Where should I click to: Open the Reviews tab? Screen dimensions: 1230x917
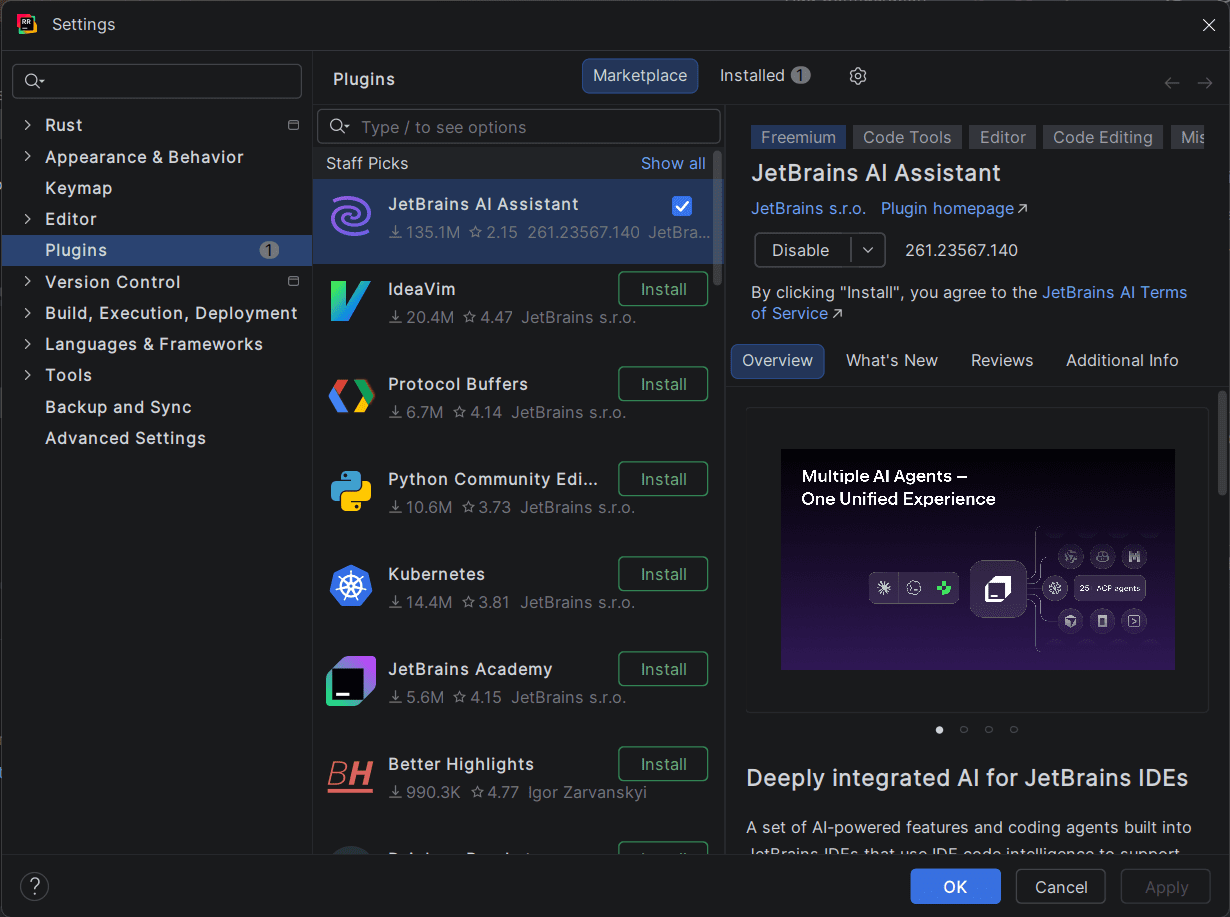click(1002, 361)
